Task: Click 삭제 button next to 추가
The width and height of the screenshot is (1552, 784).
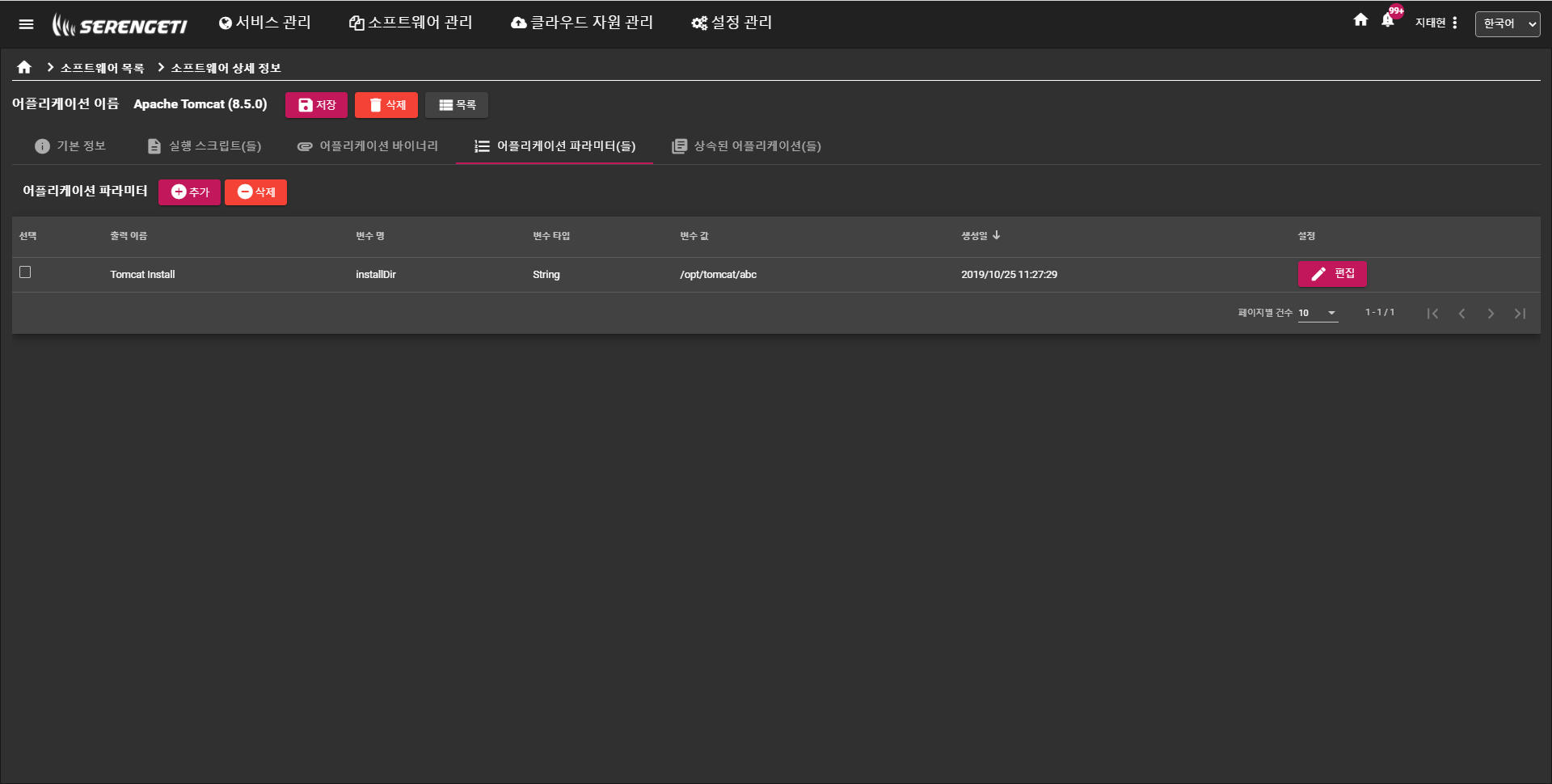Action: [x=255, y=192]
